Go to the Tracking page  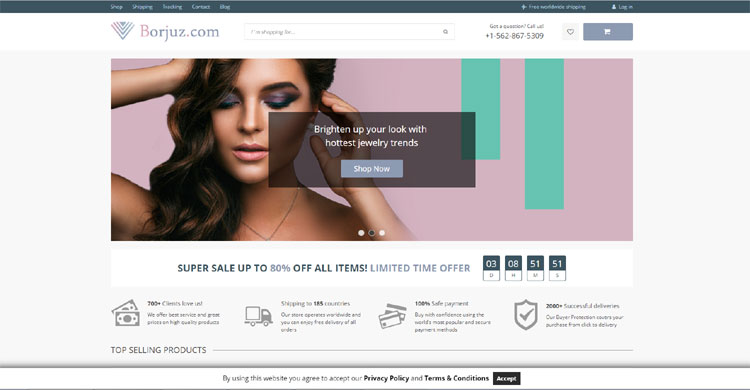pos(172,7)
